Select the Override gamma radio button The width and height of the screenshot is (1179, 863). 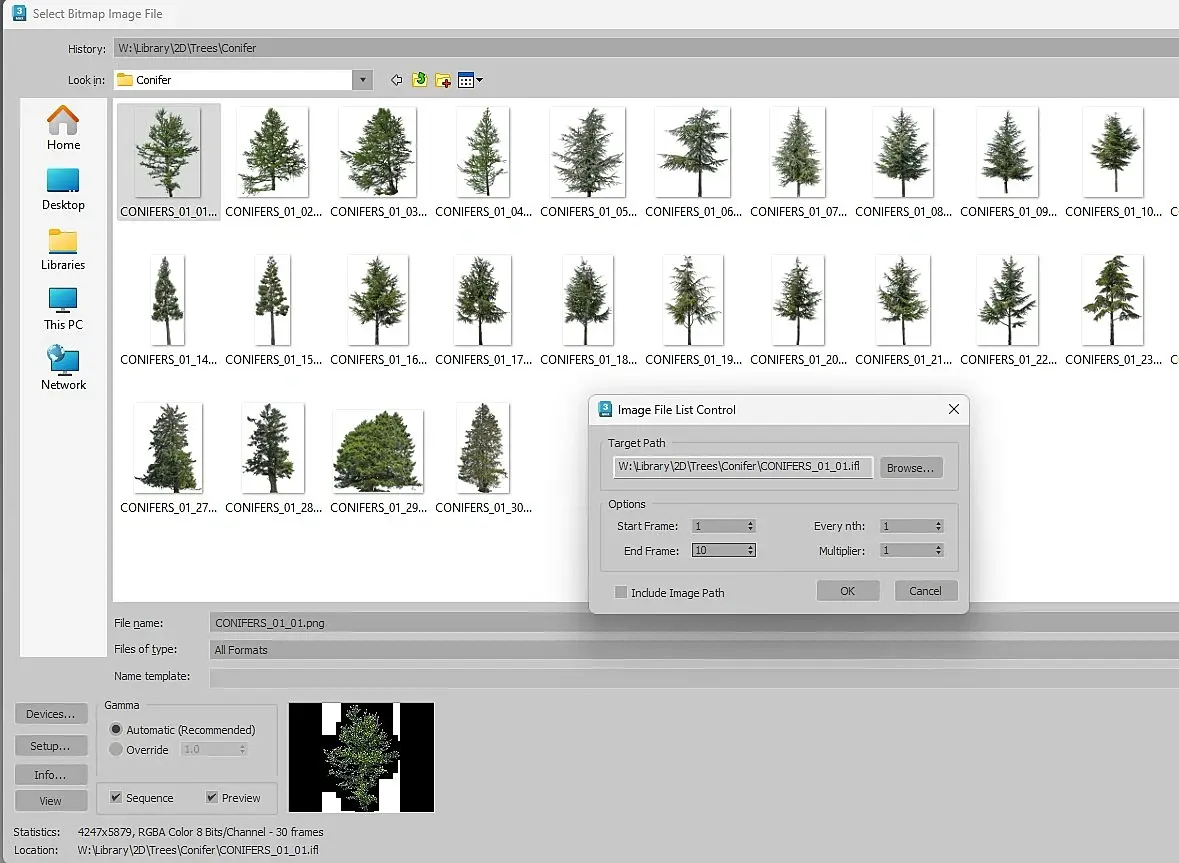tap(116, 749)
